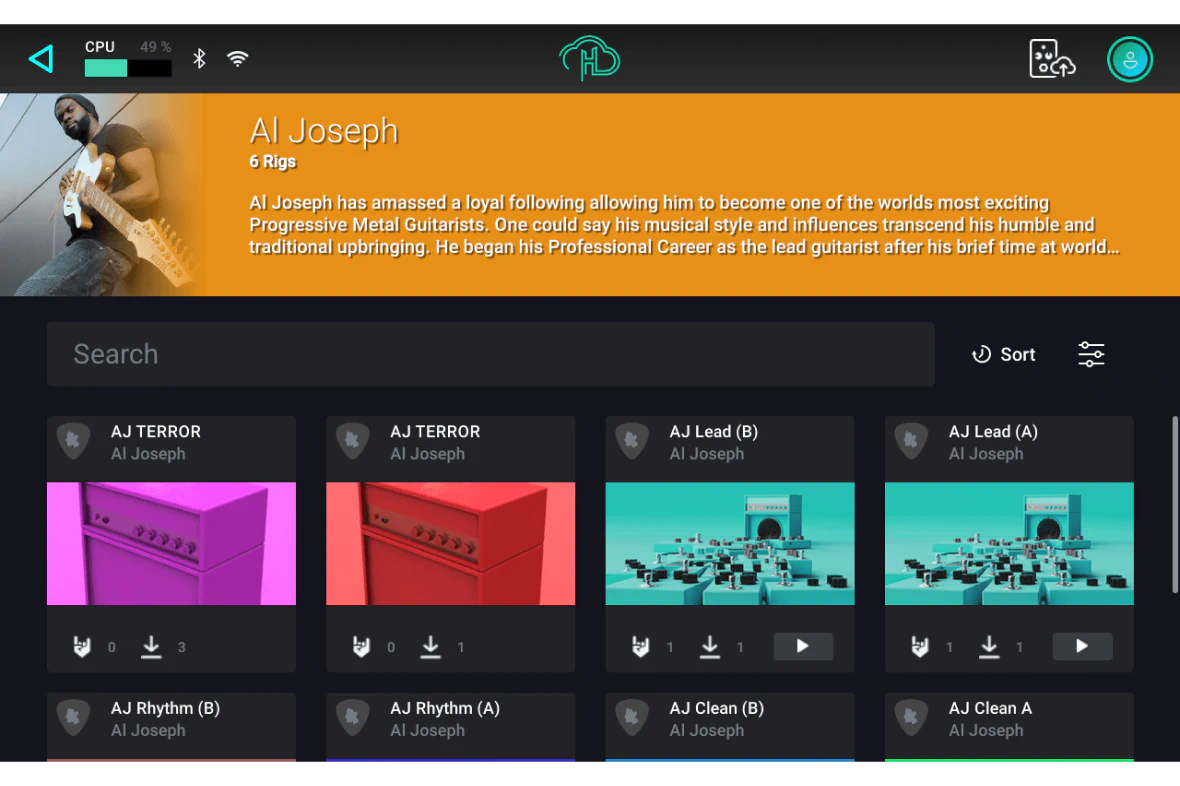1180x786 pixels.
Task: Open the AJ Rhythm (A) rig title
Action: tap(445, 708)
